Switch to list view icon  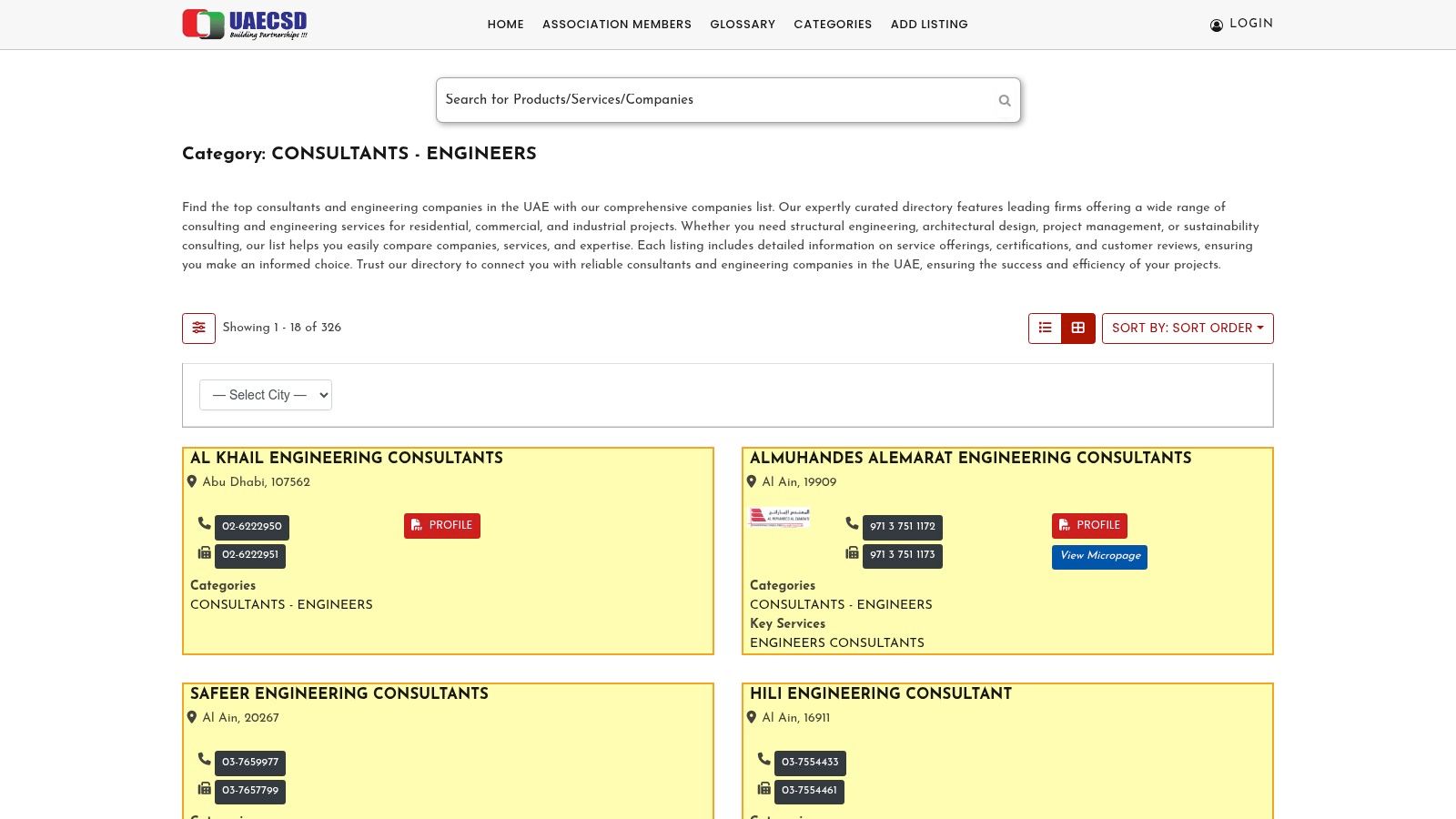[x=1045, y=328]
